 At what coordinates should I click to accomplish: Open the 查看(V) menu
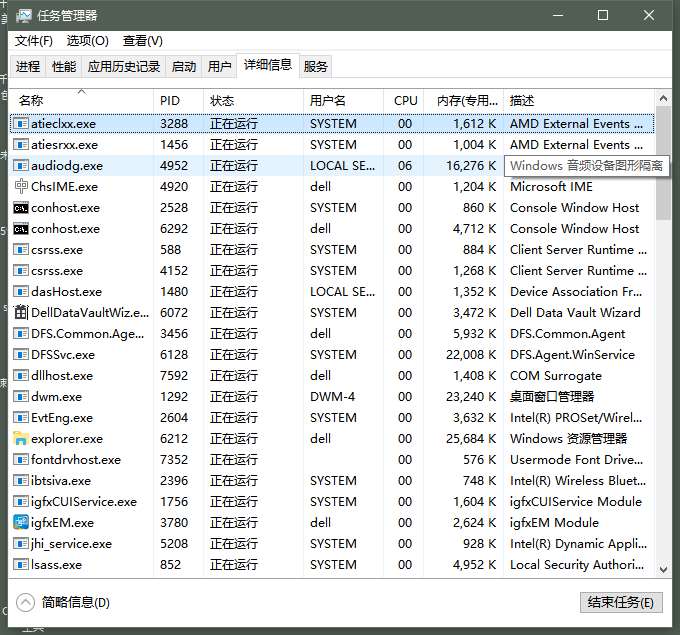point(143,41)
